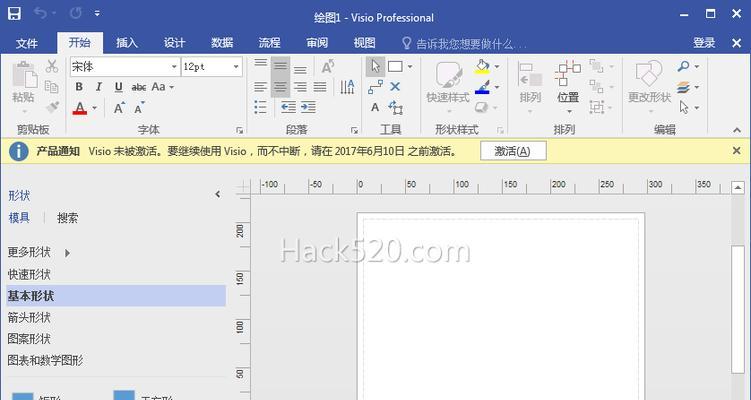Toggle align top vertical alignment
Viewport: 751px width, 400px height.
pos(261,65)
